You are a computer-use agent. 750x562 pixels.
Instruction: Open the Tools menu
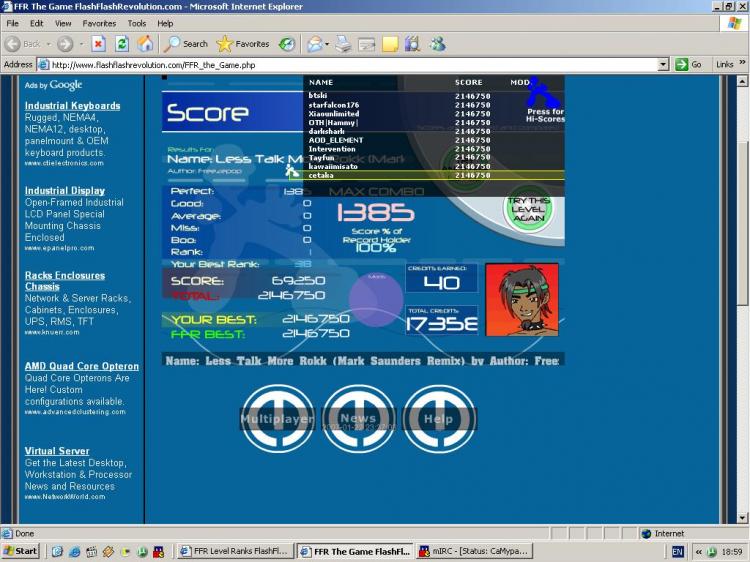[137, 23]
